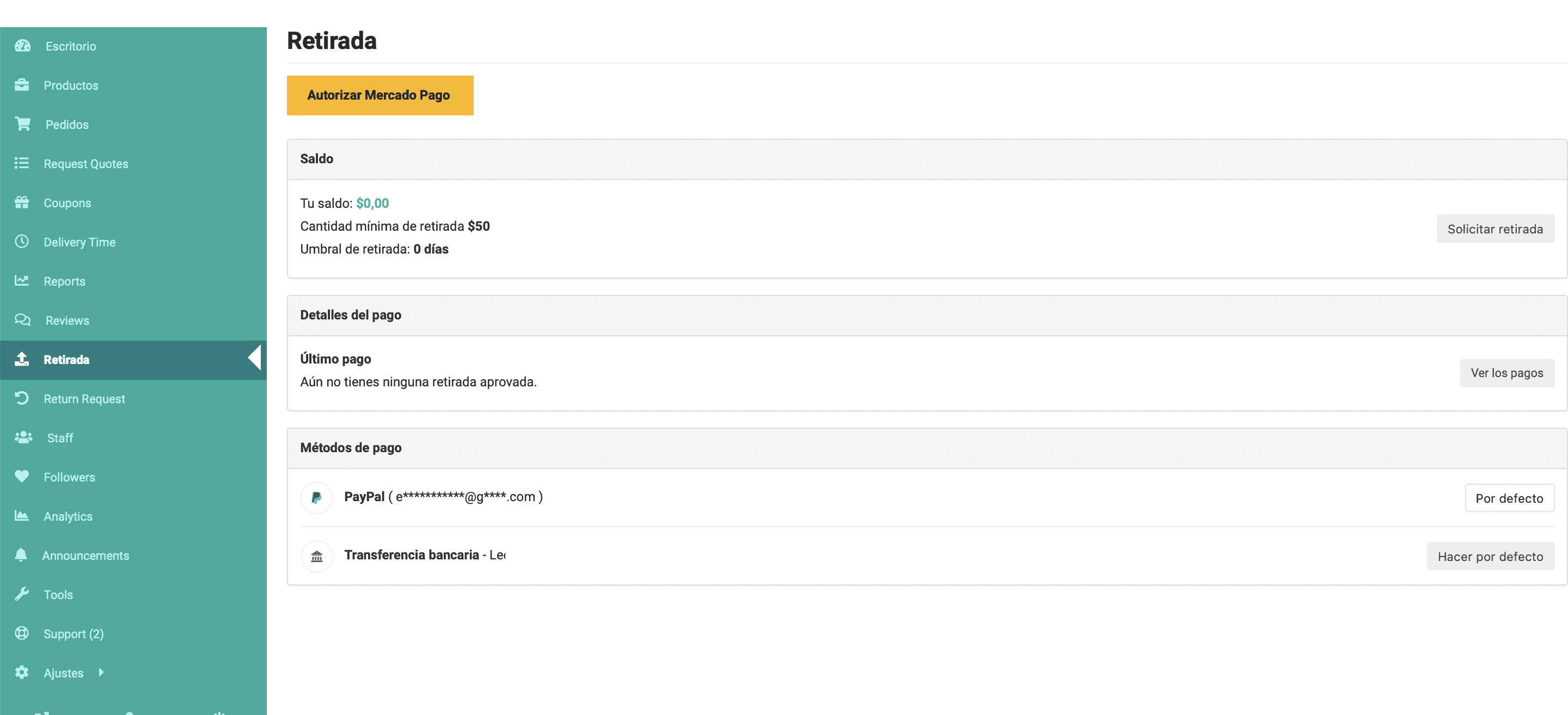Click the Coupons gift icon
This screenshot has height=715, width=1568.
22,202
